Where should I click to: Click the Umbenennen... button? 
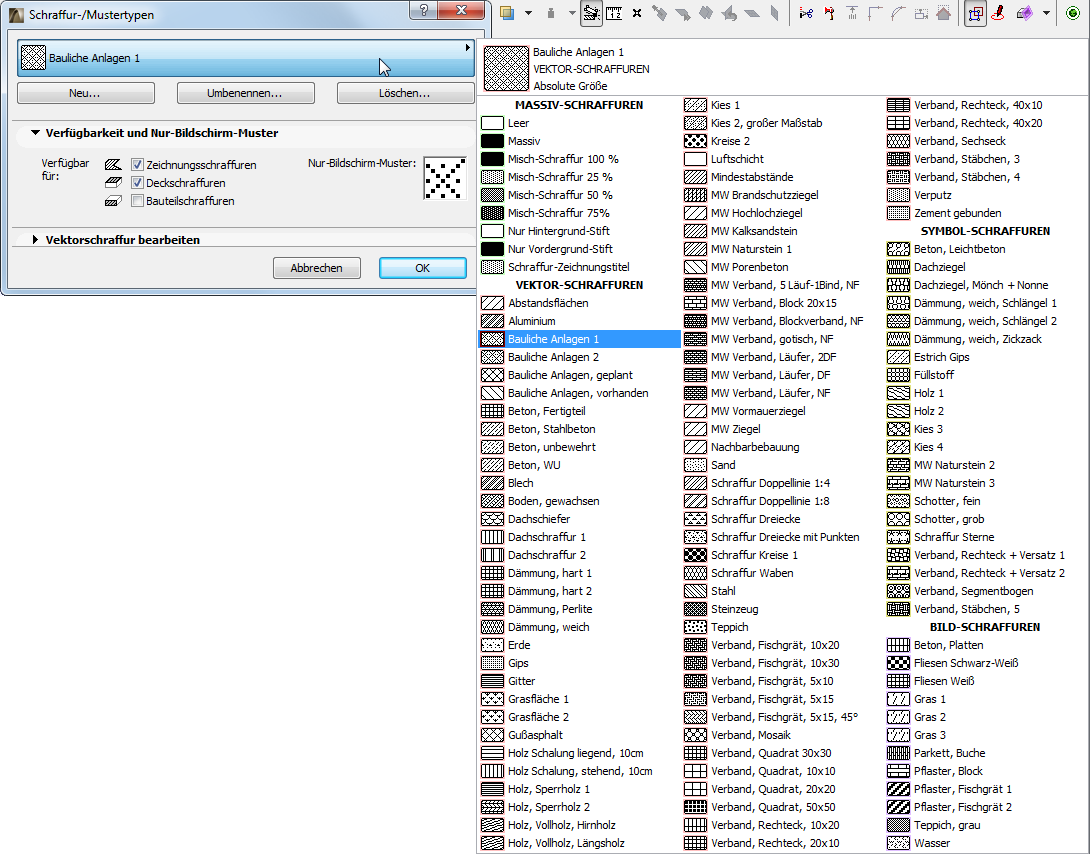point(245,93)
